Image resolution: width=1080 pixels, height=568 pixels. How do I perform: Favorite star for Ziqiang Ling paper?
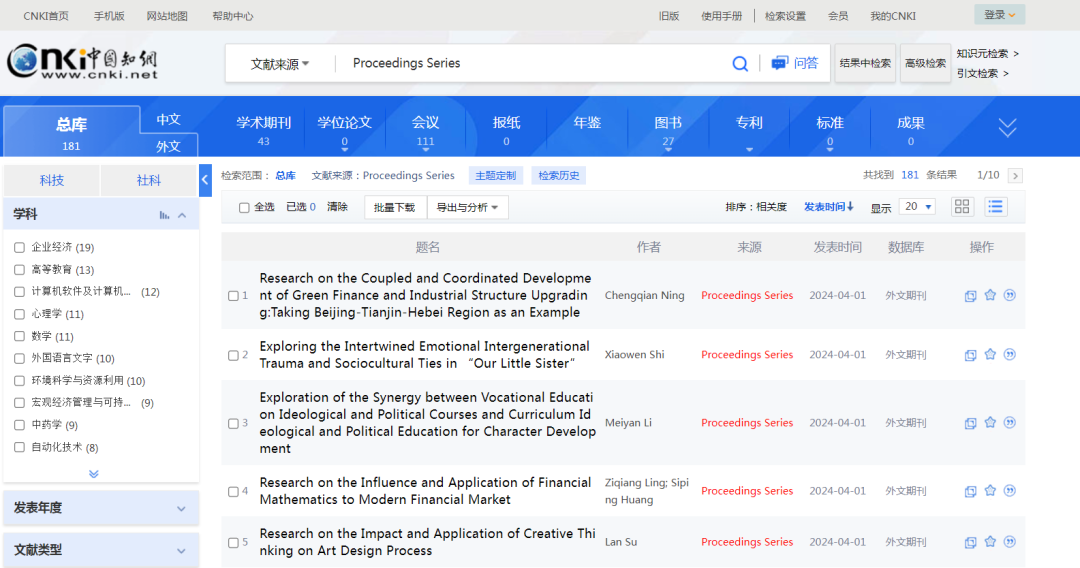(x=990, y=490)
